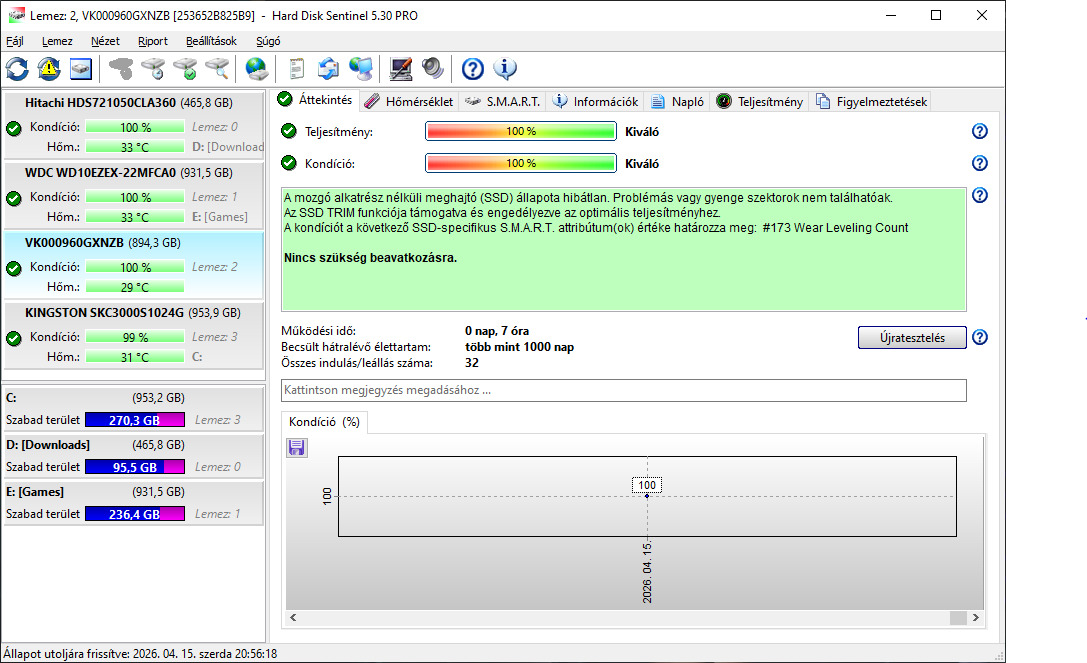Open the Súgó menu
Screen dimensions: 1087x663
[x=268, y=41]
